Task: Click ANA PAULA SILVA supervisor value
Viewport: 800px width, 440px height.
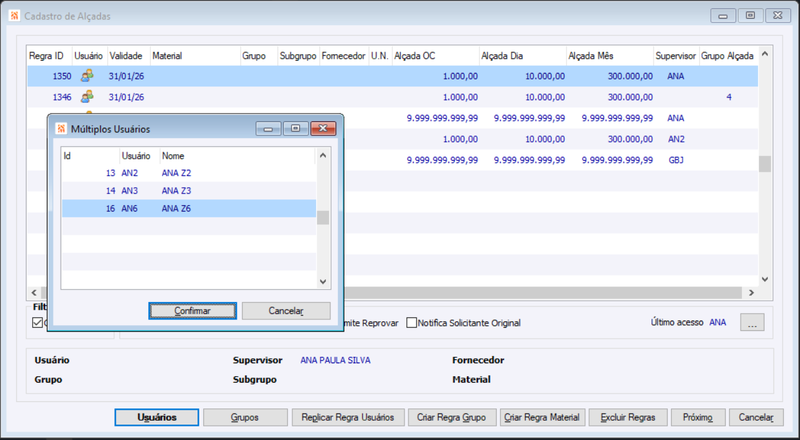Action: coord(335,360)
